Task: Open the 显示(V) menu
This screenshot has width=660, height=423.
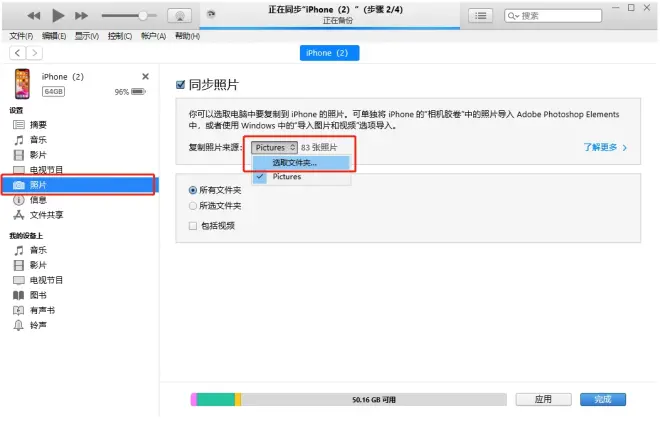Action: [x=87, y=36]
